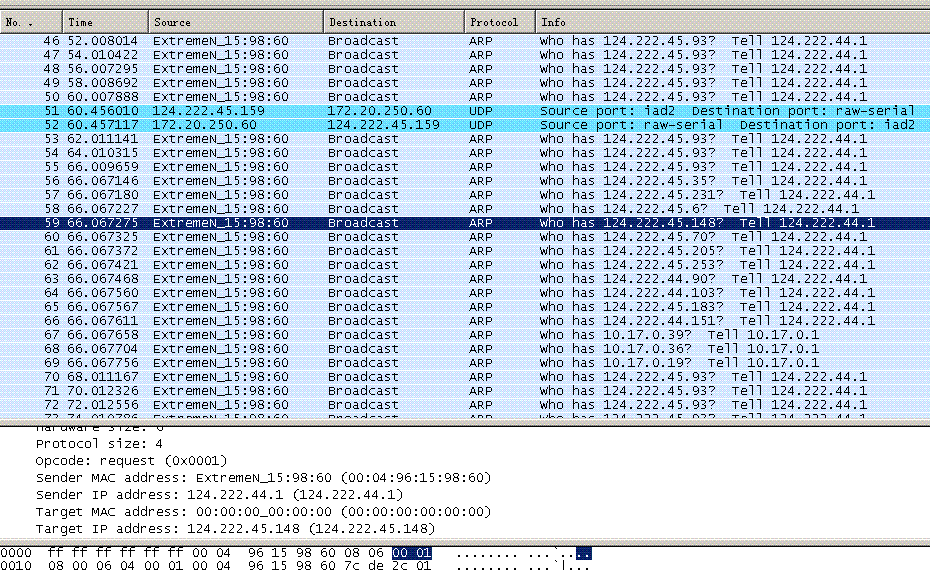Select the Sender IP address field
930x570 pixels.
[x=219, y=494]
